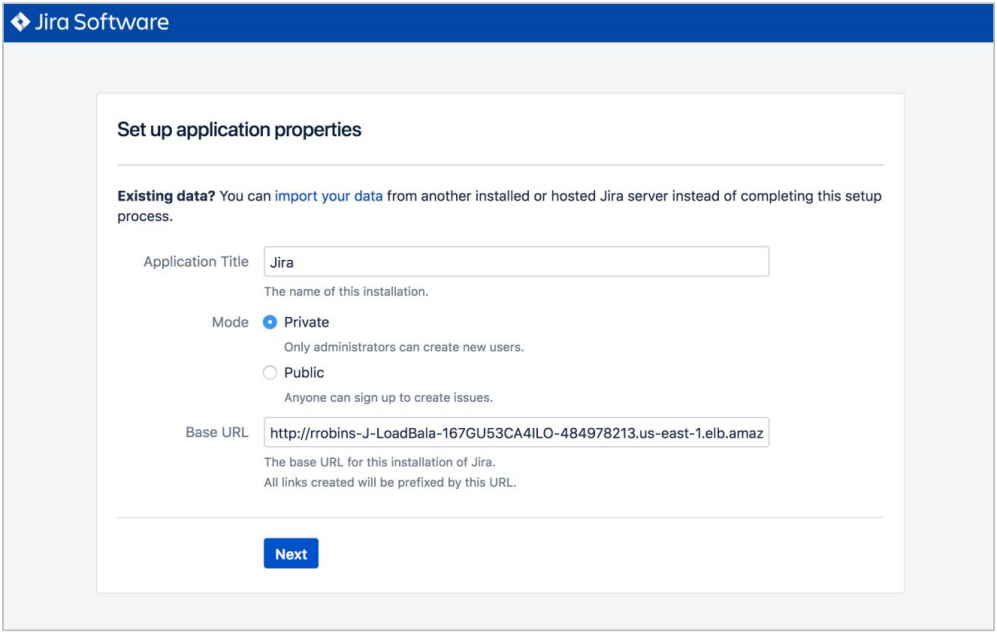Focus the Base URL input field
Viewport: 997px width, 633px height.
(516, 433)
